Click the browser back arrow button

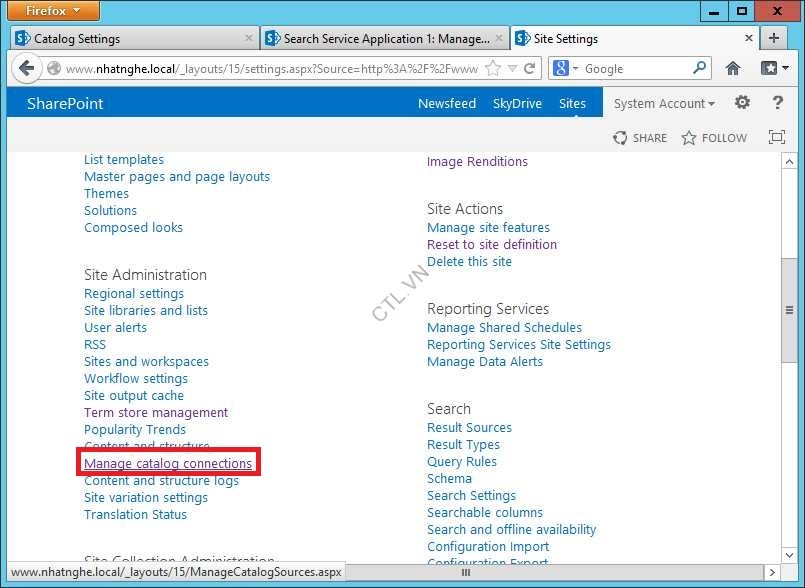(26, 69)
